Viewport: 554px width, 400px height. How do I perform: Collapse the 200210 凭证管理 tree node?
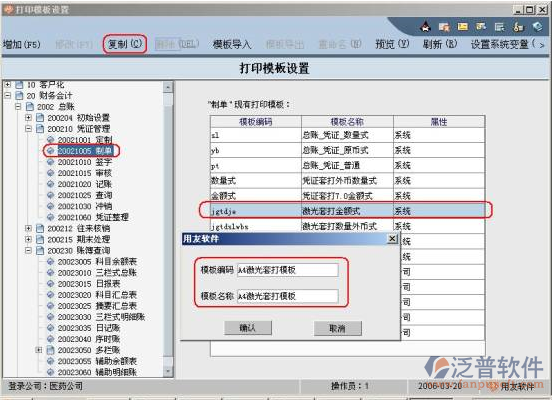point(29,129)
